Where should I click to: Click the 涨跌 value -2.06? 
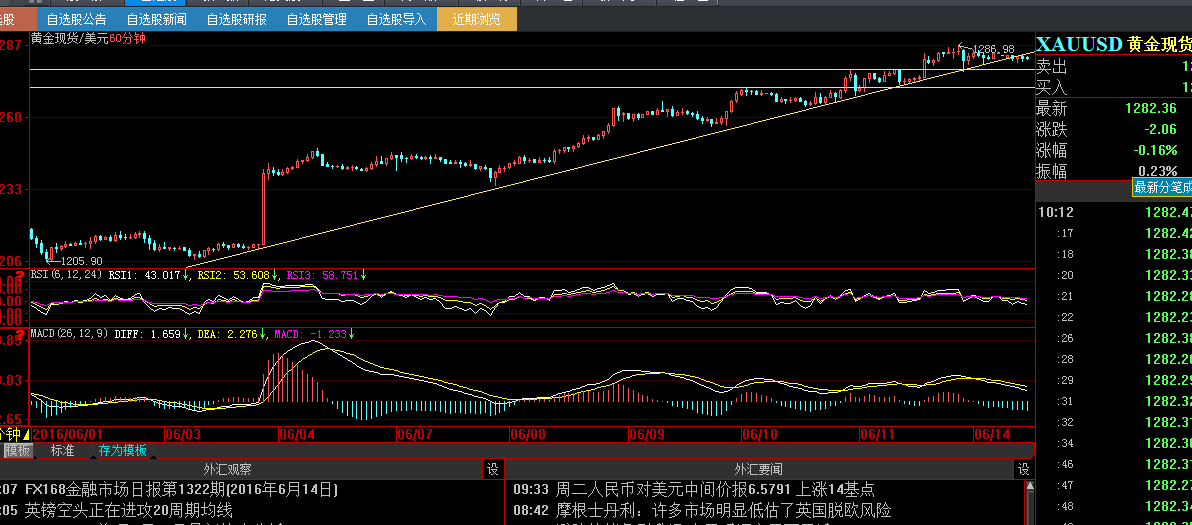click(x=1162, y=129)
